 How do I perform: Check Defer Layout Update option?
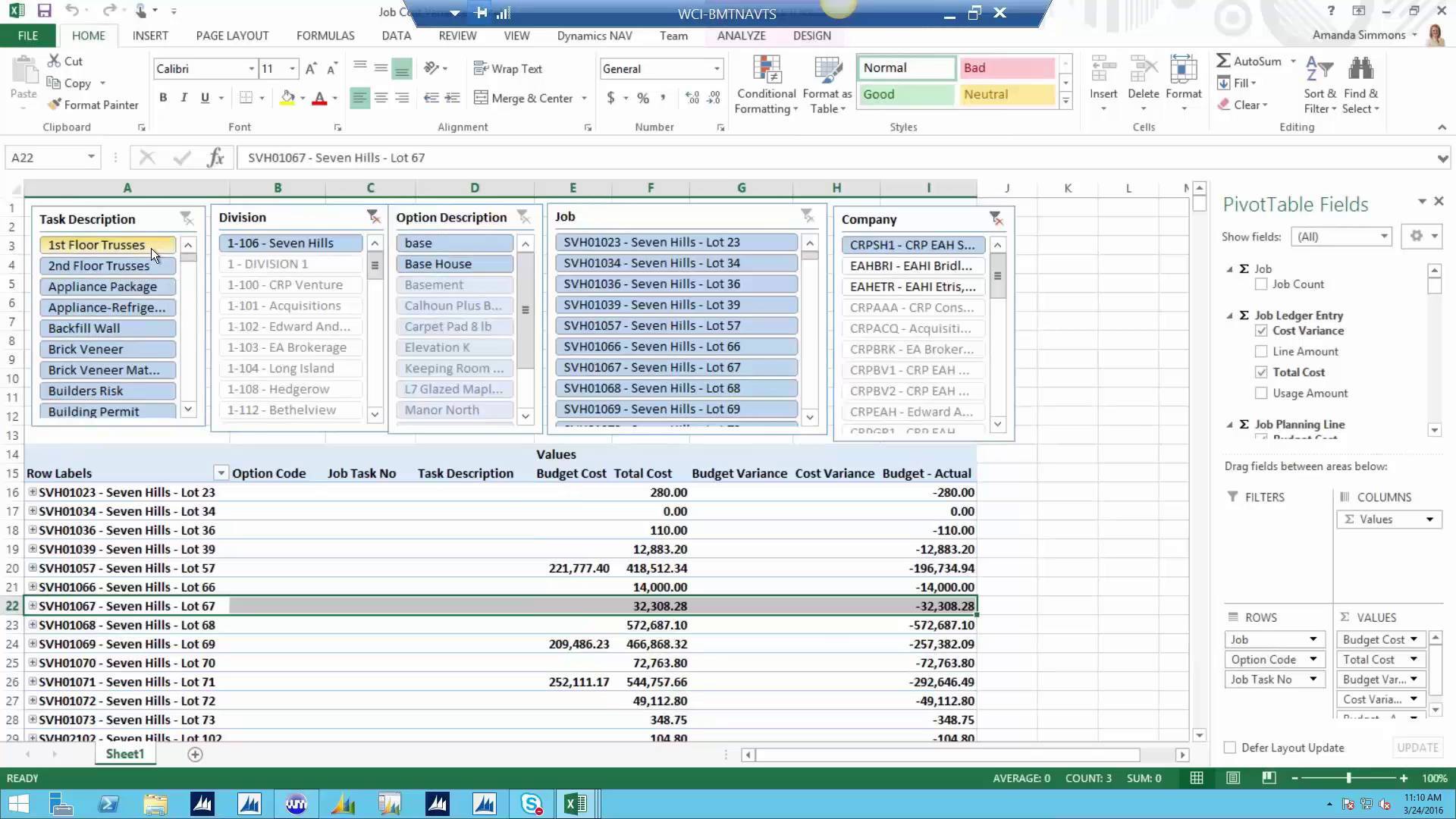pyautogui.click(x=1228, y=747)
